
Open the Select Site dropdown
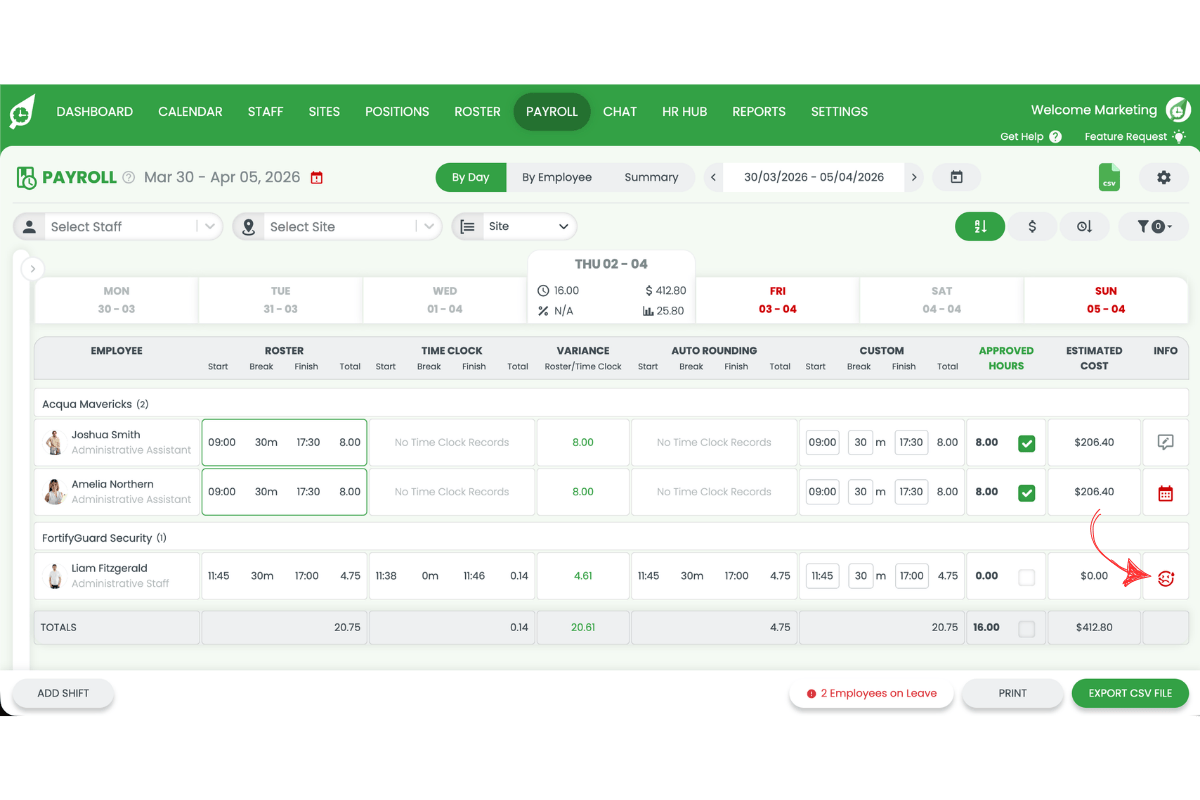click(337, 226)
